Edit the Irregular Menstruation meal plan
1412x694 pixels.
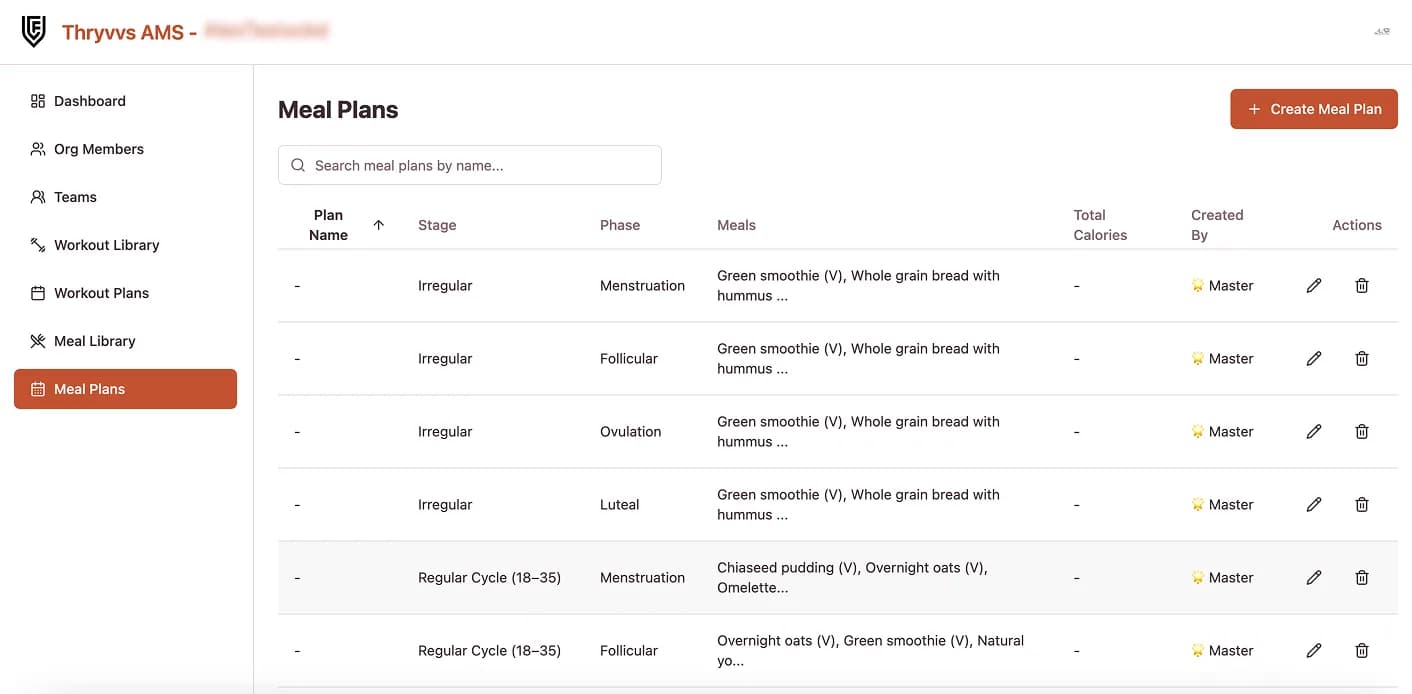tap(1314, 286)
